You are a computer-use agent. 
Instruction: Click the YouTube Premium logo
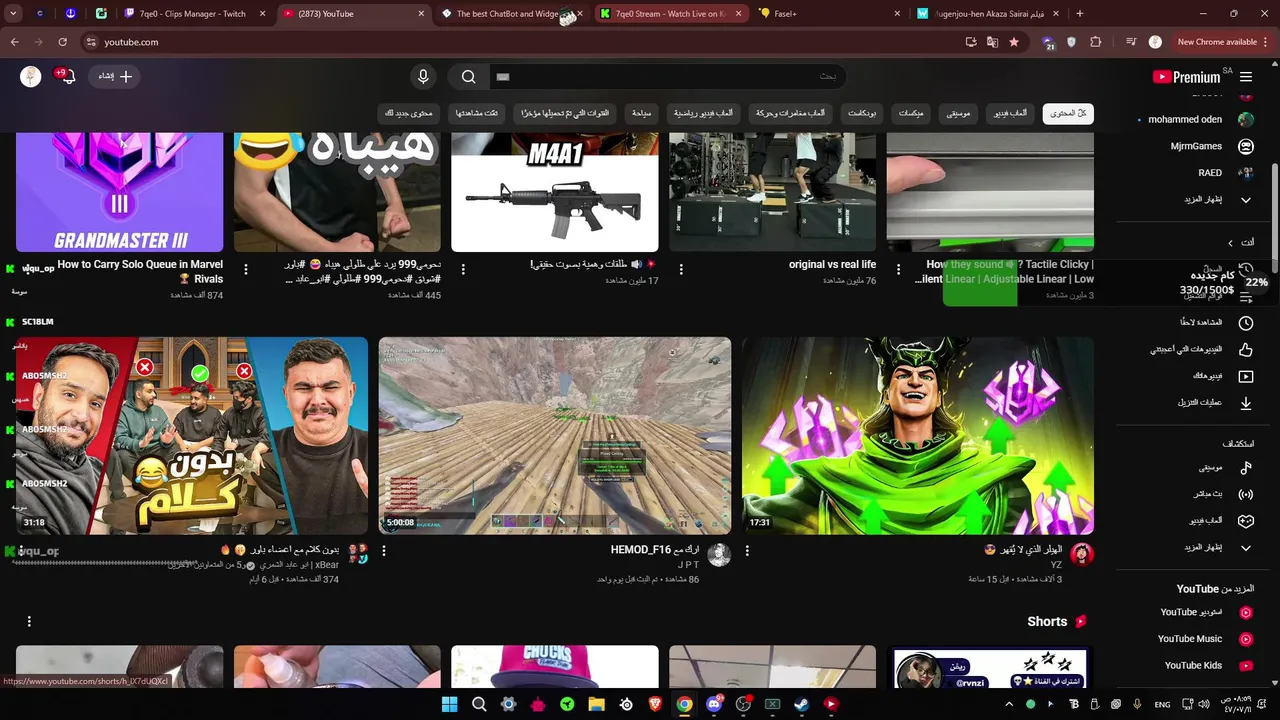pos(1186,77)
